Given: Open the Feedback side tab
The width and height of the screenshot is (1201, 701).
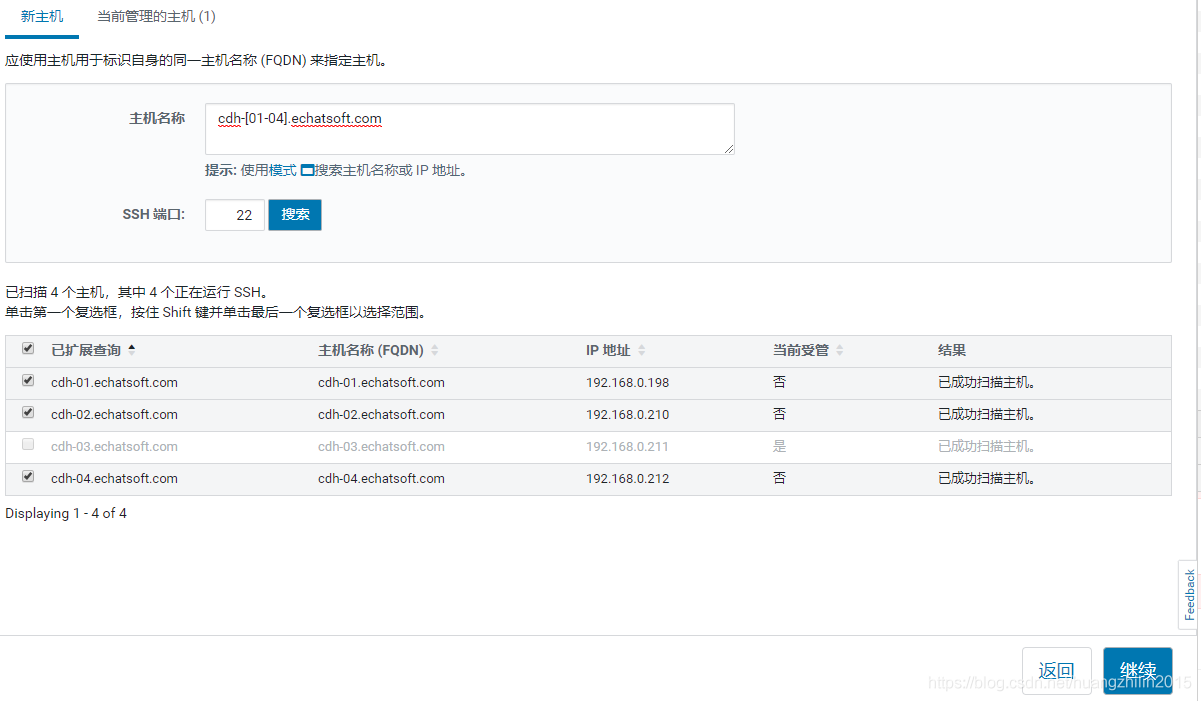Looking at the screenshot, I should [x=1189, y=595].
